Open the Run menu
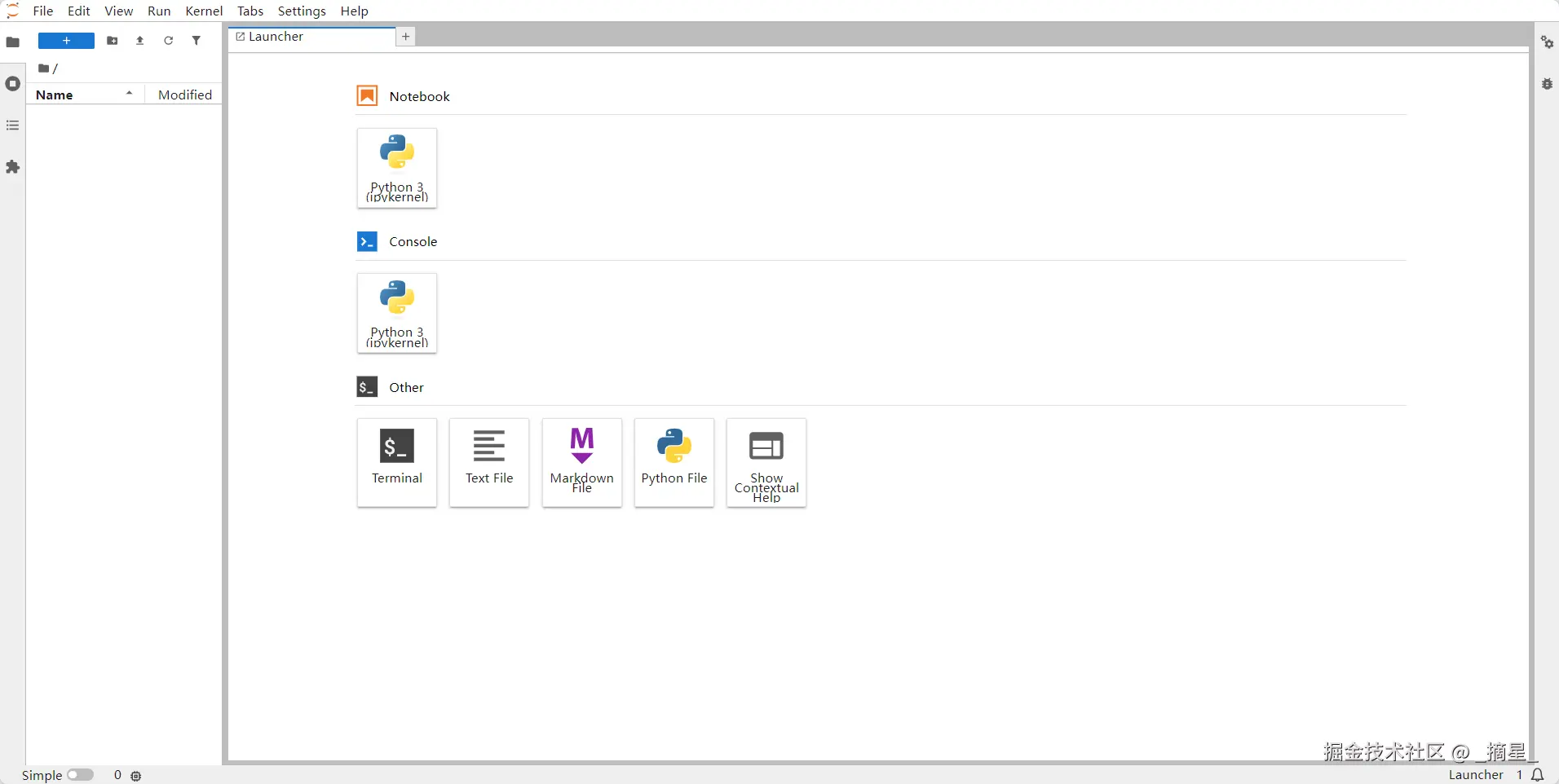Viewport: 1559px width, 784px height. point(159,11)
